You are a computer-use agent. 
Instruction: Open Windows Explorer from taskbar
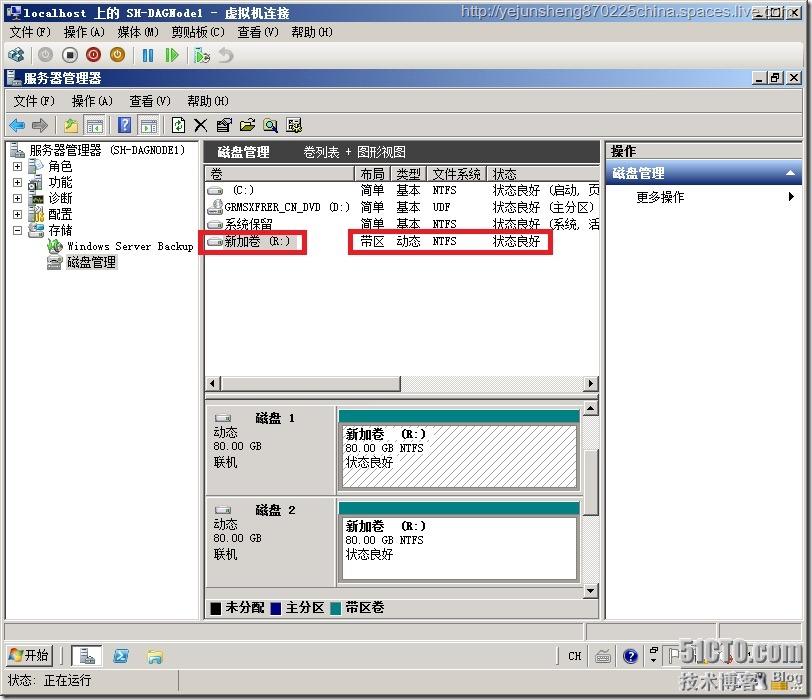click(x=155, y=656)
